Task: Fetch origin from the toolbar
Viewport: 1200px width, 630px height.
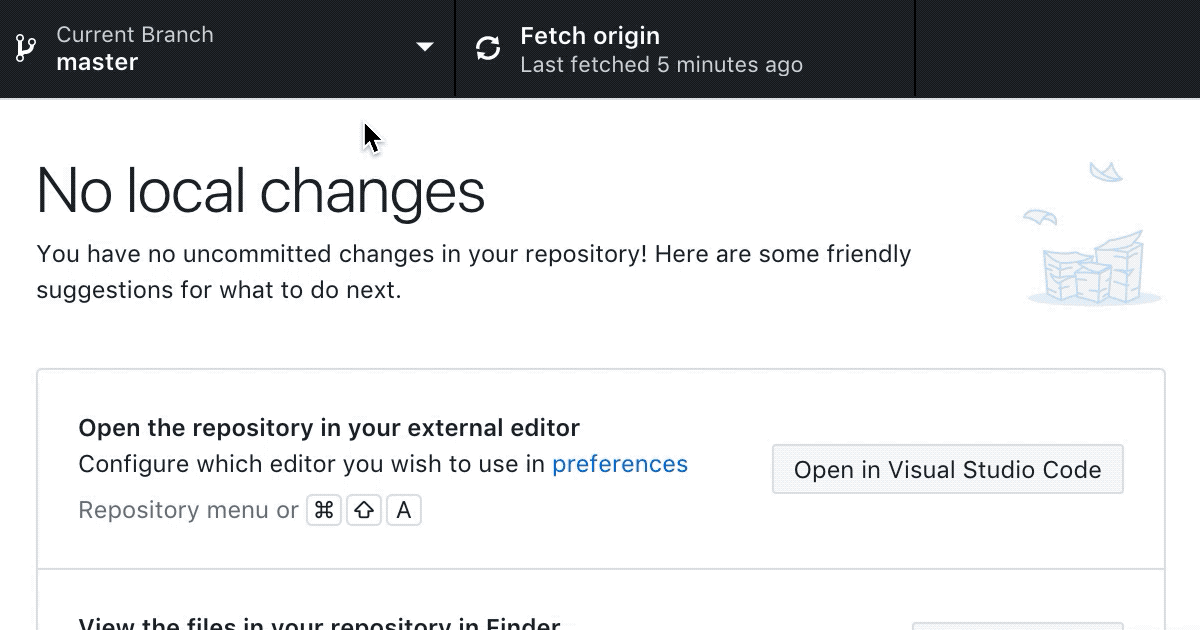Action: 685,48
